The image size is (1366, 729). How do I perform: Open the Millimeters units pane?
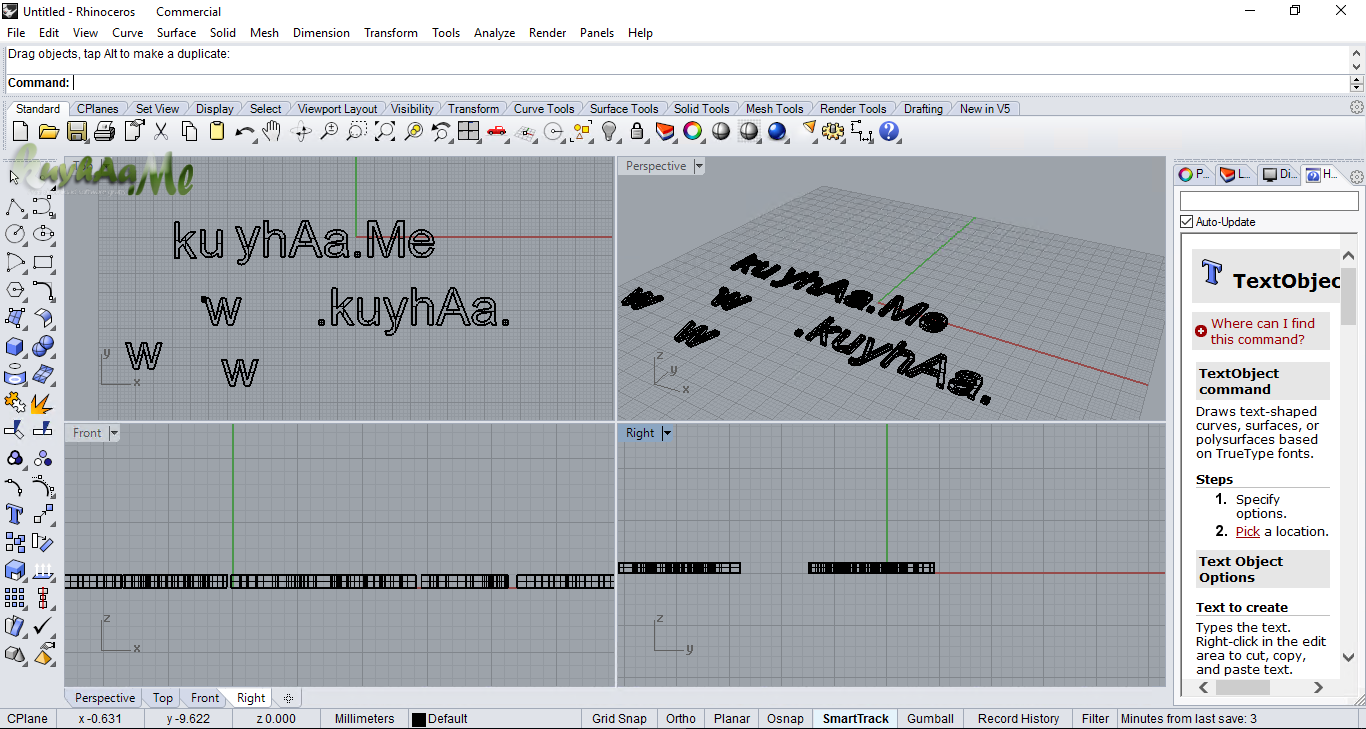point(365,718)
